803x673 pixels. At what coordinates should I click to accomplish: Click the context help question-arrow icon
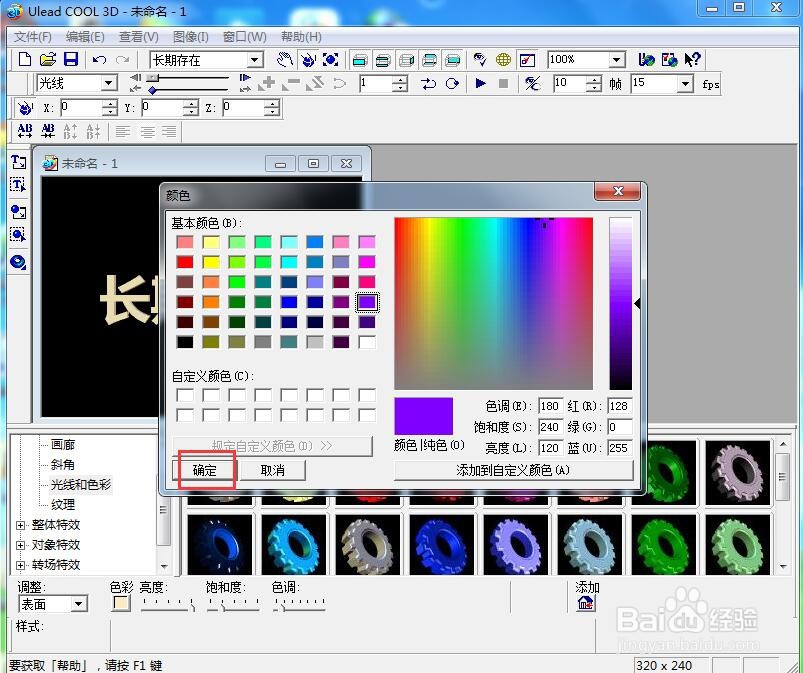click(x=692, y=60)
